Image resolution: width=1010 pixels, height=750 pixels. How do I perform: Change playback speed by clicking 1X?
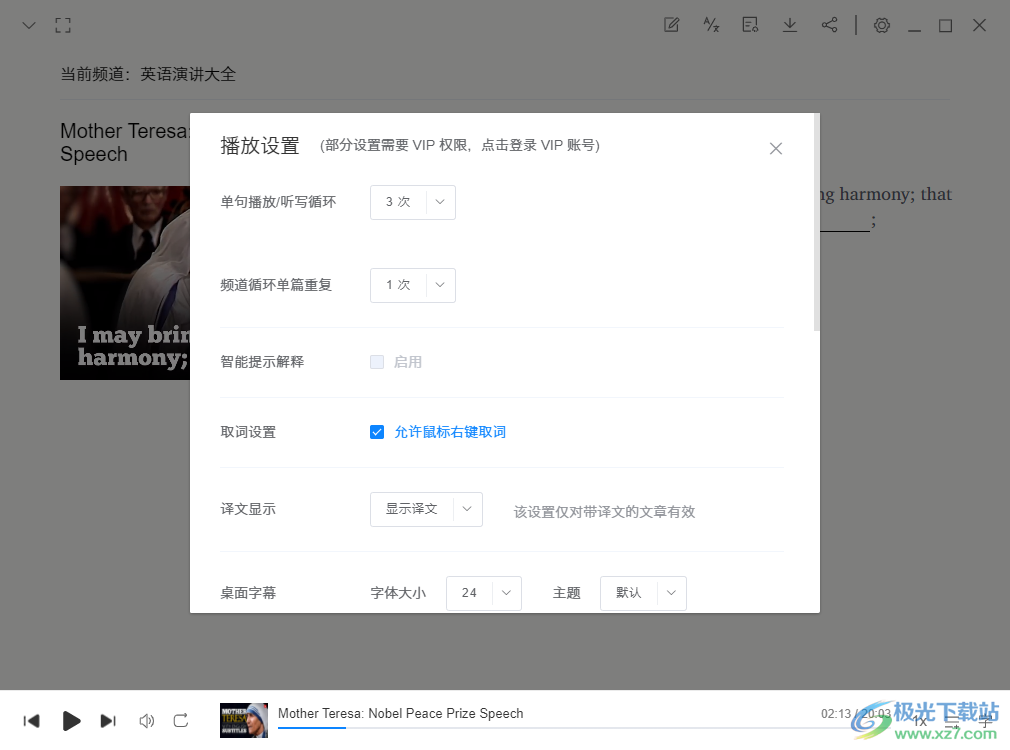[x=922, y=720]
